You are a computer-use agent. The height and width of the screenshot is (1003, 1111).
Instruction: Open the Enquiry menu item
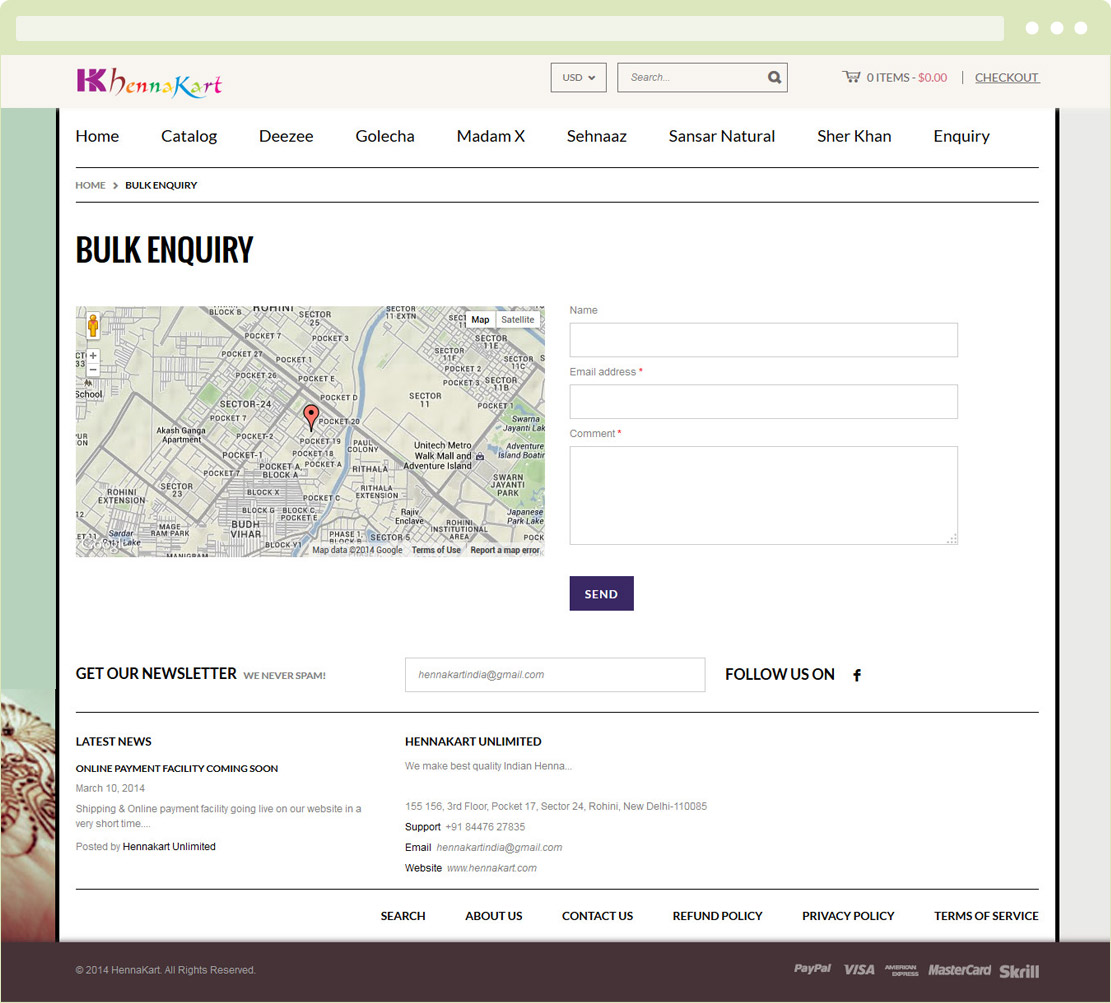(x=961, y=136)
